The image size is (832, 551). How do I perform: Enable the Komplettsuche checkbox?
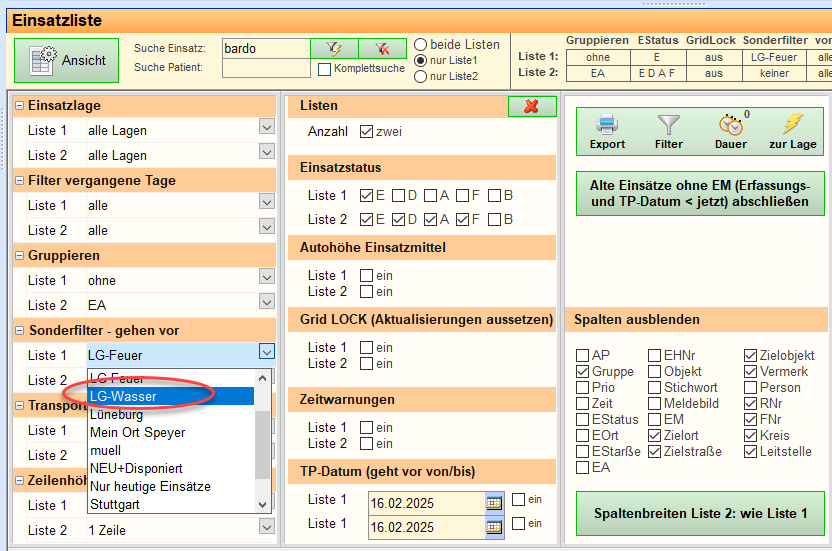point(325,69)
